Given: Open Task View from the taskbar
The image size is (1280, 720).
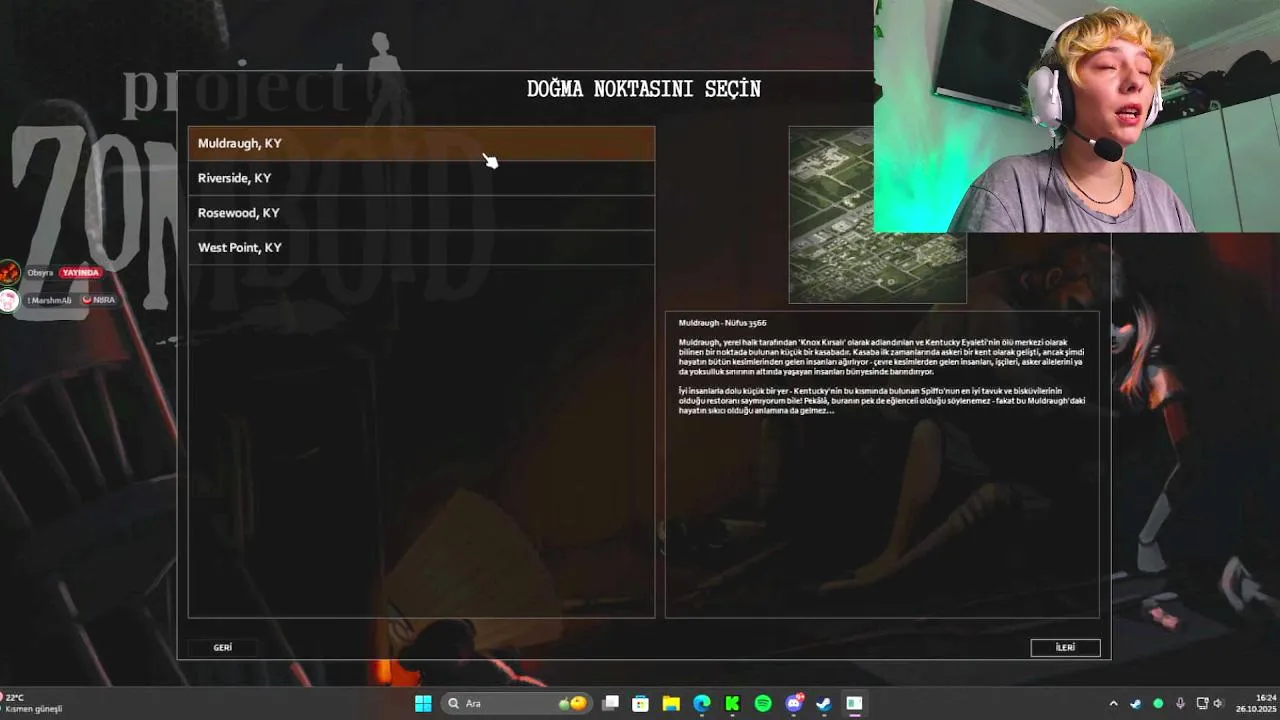Looking at the screenshot, I should pos(611,703).
